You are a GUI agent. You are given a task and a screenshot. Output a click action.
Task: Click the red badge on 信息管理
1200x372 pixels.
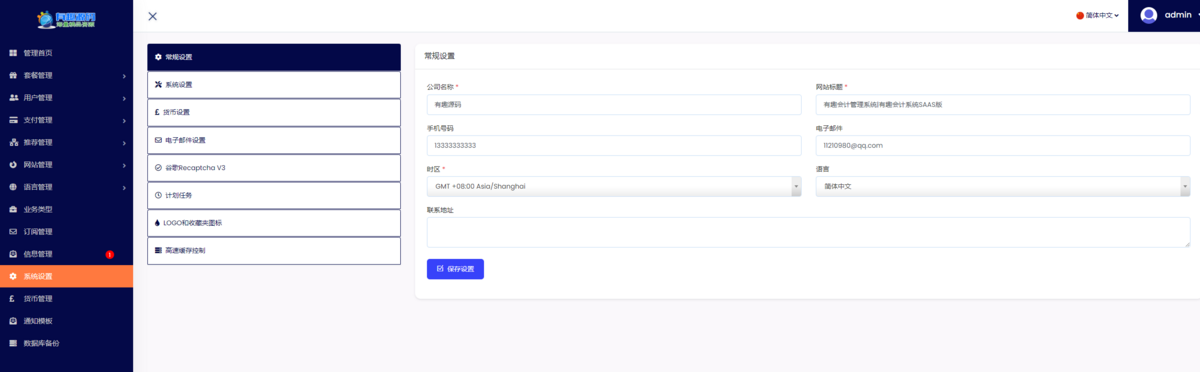(x=110, y=254)
